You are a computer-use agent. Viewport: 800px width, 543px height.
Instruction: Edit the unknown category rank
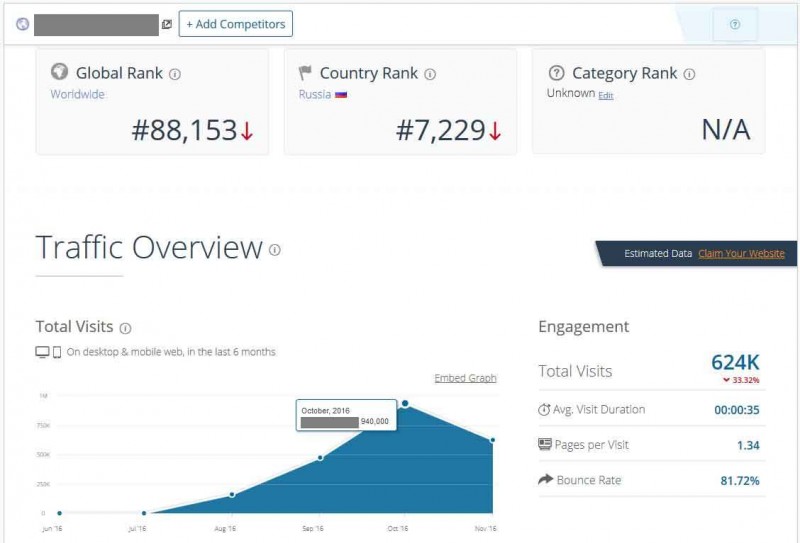pos(606,95)
